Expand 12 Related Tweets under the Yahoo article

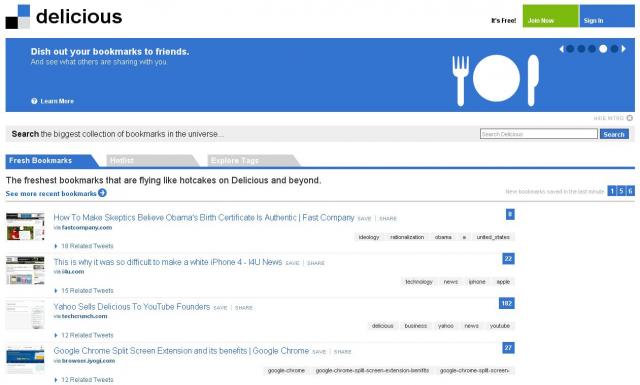[x=84, y=335]
